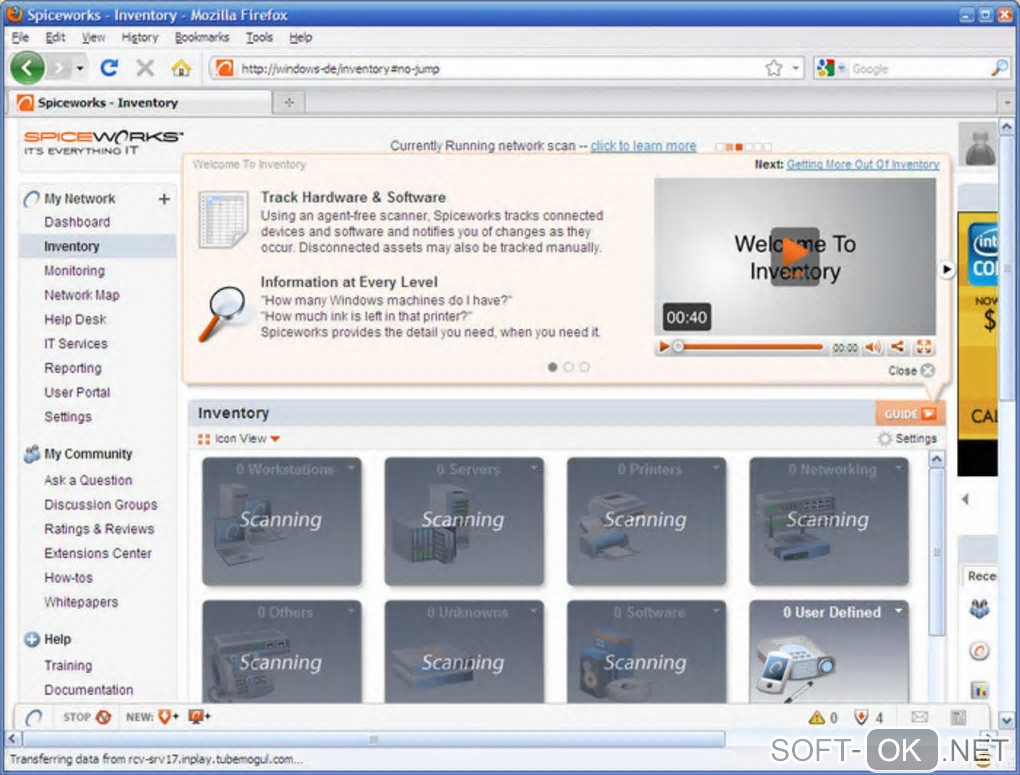Open Networking tile dropdown arrow
1020x775 pixels.
coord(898,468)
